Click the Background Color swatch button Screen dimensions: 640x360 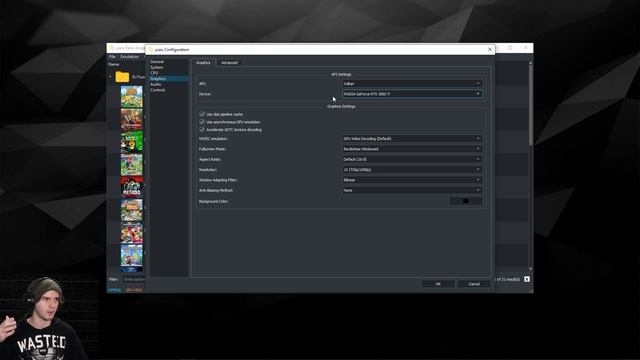pos(466,201)
